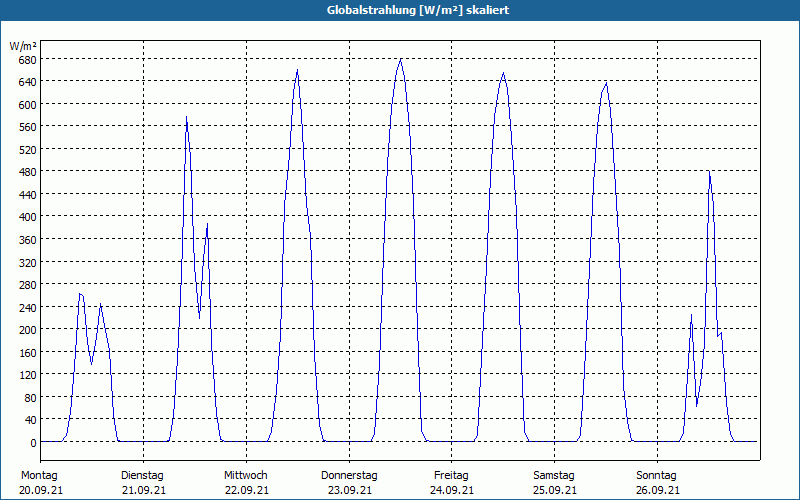Select the date 21.09.21

coord(144,491)
